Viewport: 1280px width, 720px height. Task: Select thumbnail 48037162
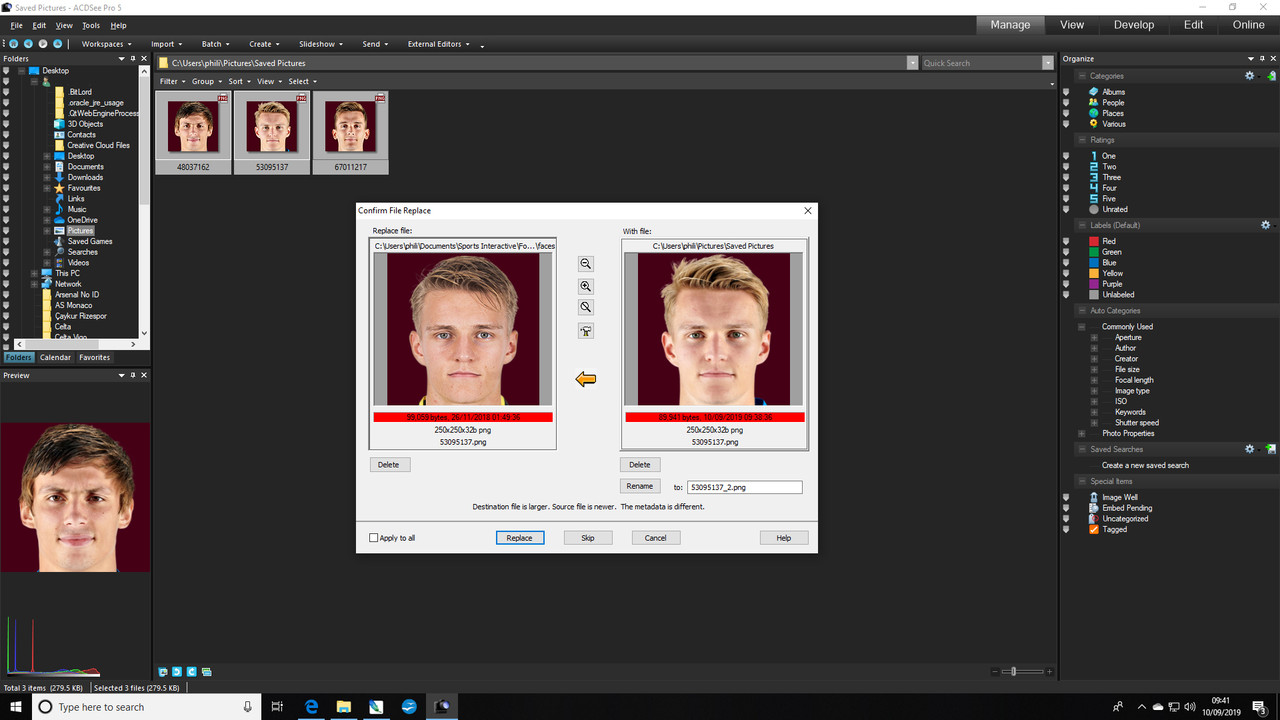click(x=193, y=132)
